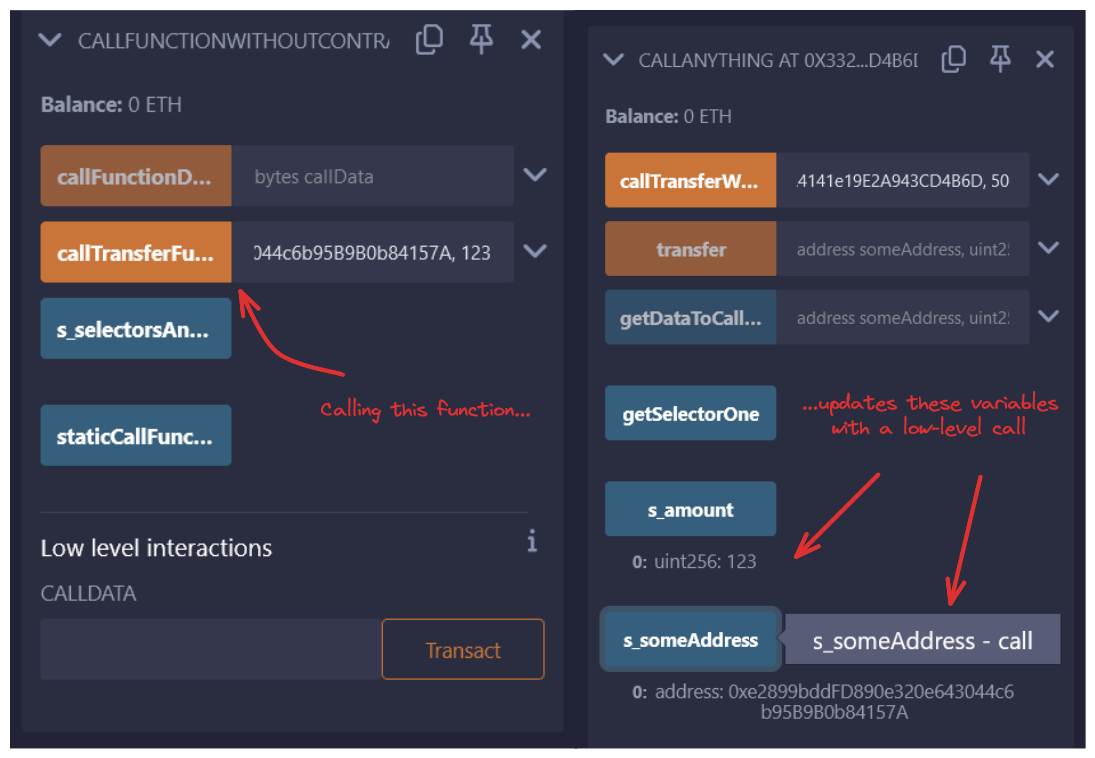Call the s_someAddress getter
The height and width of the screenshot is (758, 1095).
(690, 640)
